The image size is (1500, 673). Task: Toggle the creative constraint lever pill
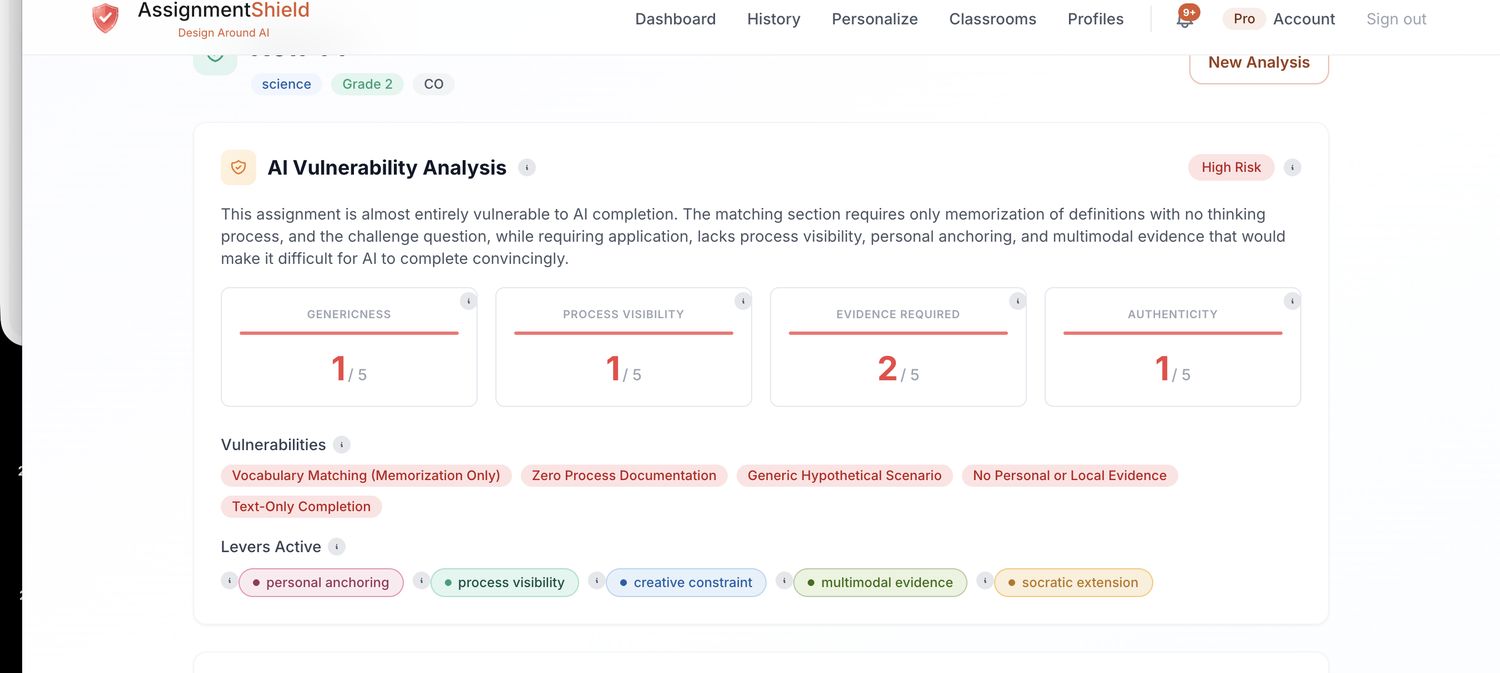[686, 583]
